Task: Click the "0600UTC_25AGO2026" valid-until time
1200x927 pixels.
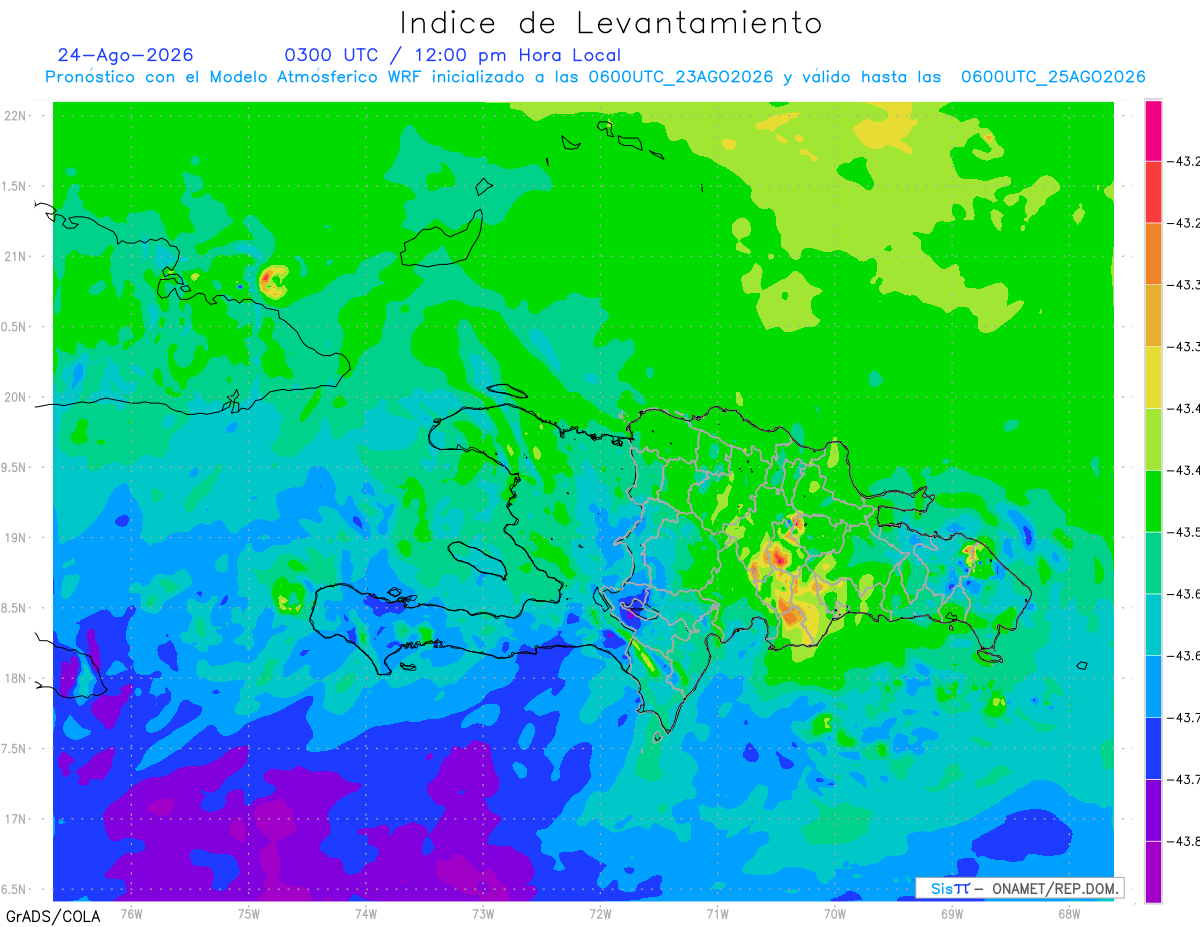Action: point(1053,77)
